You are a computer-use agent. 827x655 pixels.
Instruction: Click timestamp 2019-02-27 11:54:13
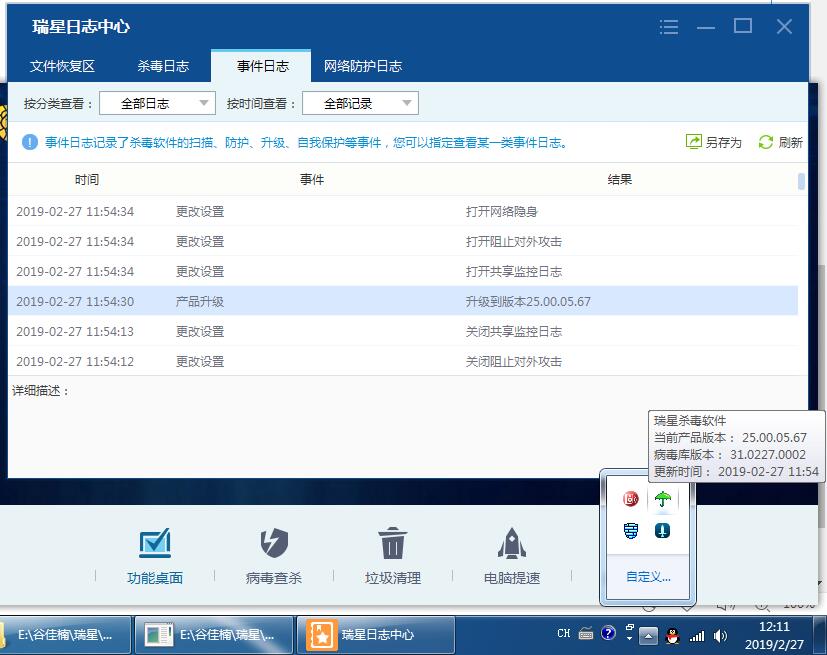pos(75,332)
